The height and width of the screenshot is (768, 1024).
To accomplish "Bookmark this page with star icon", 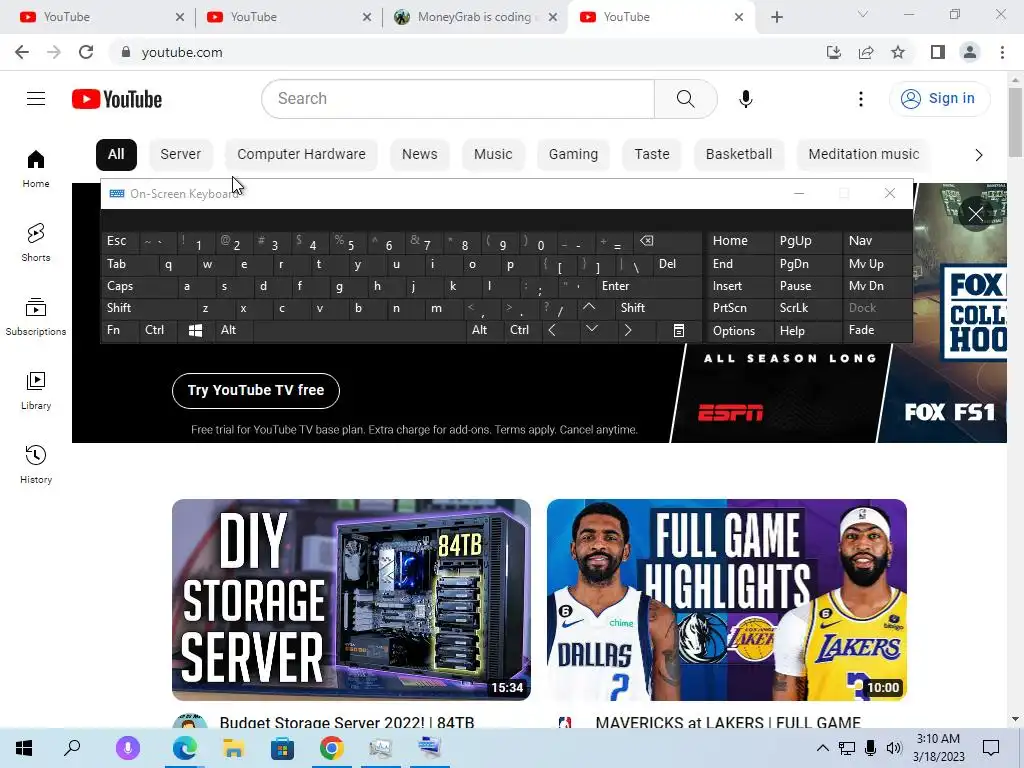I will [898, 52].
